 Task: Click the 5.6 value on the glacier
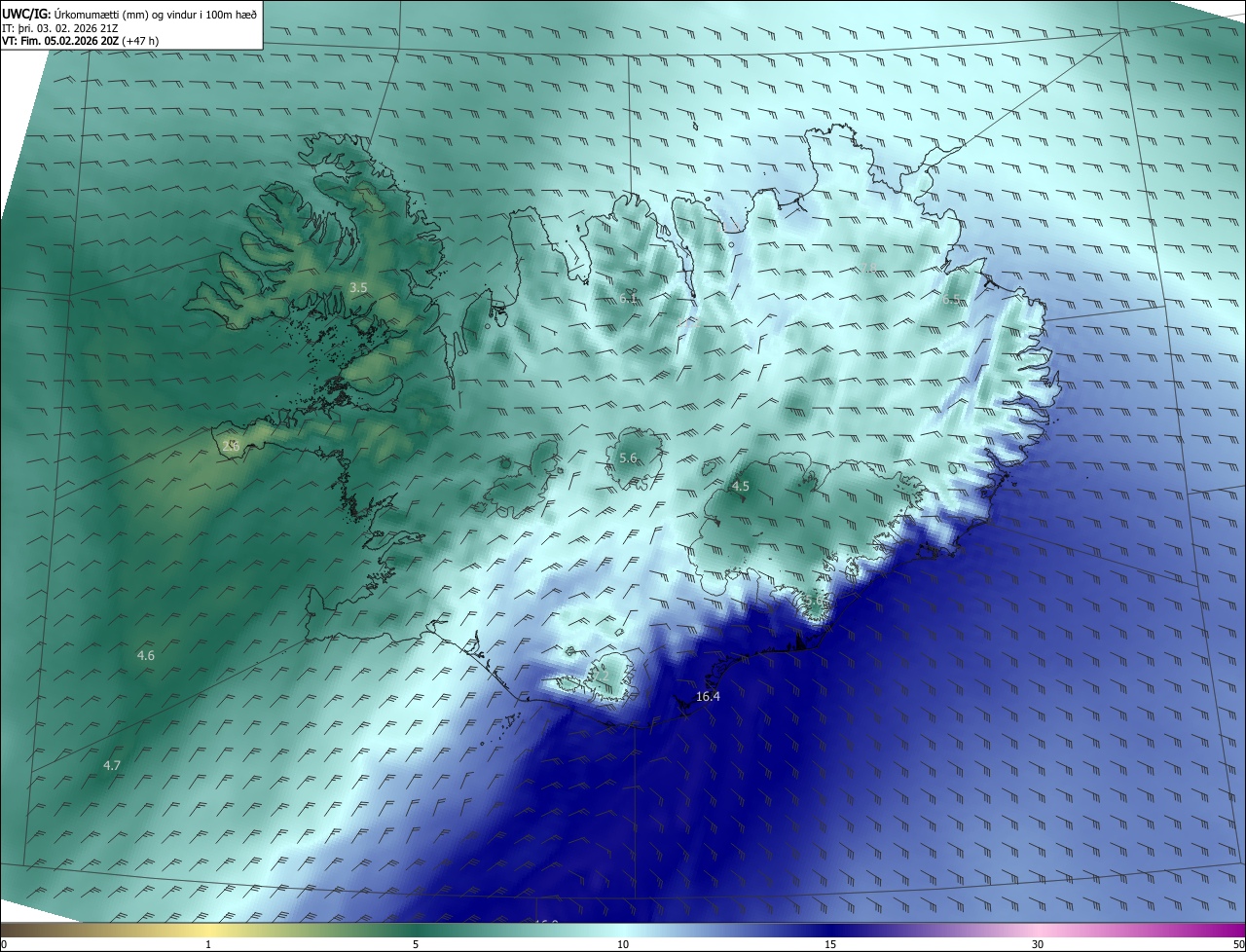(628, 458)
